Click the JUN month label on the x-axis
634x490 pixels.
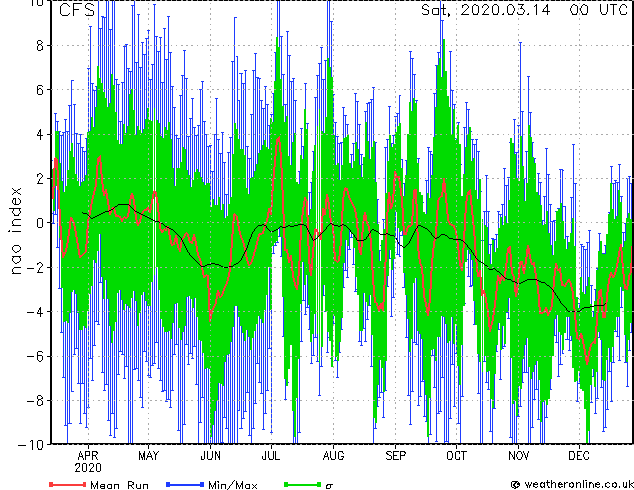pyautogui.click(x=210, y=456)
